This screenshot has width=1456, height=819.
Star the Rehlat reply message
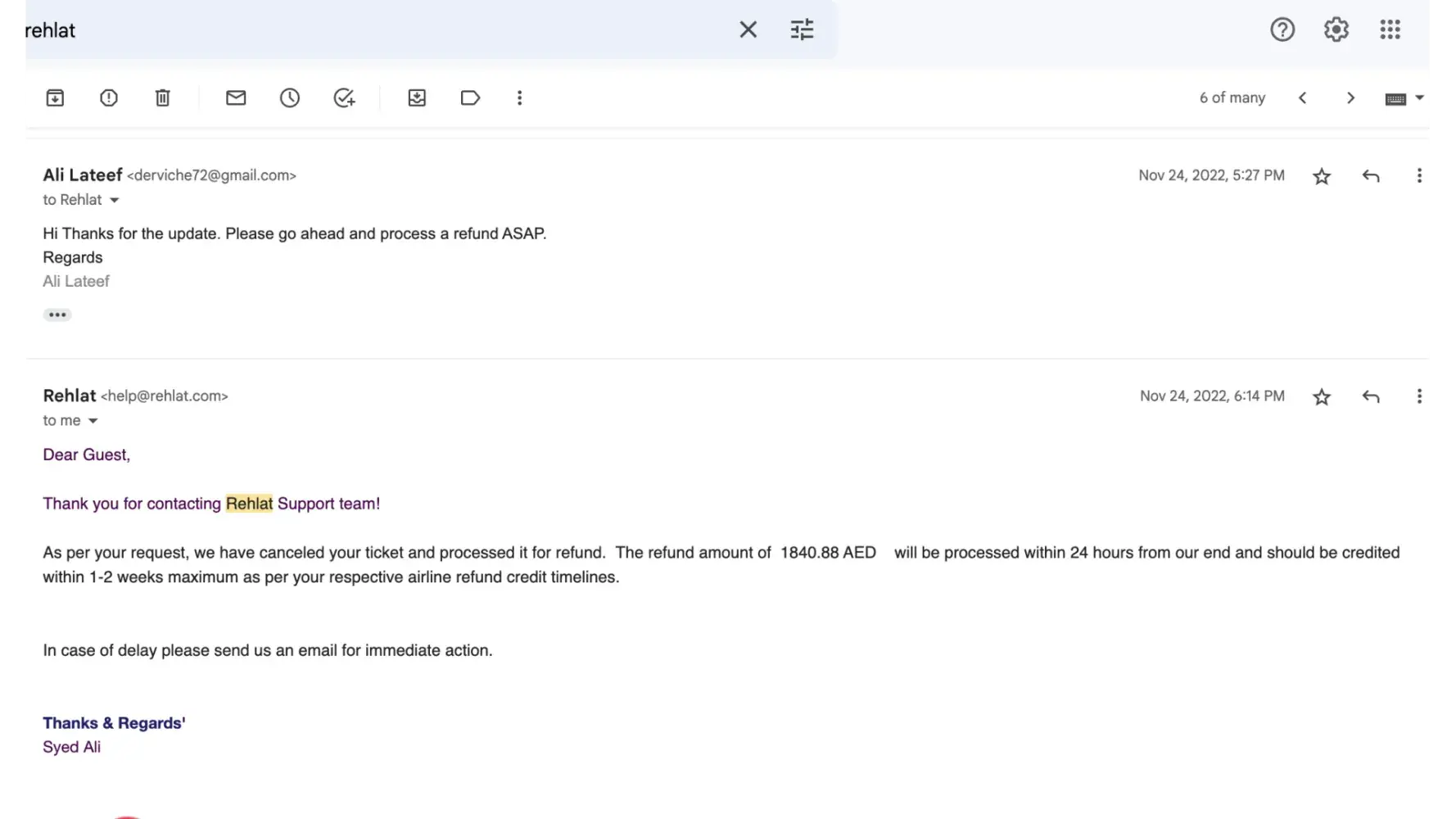[x=1322, y=397]
